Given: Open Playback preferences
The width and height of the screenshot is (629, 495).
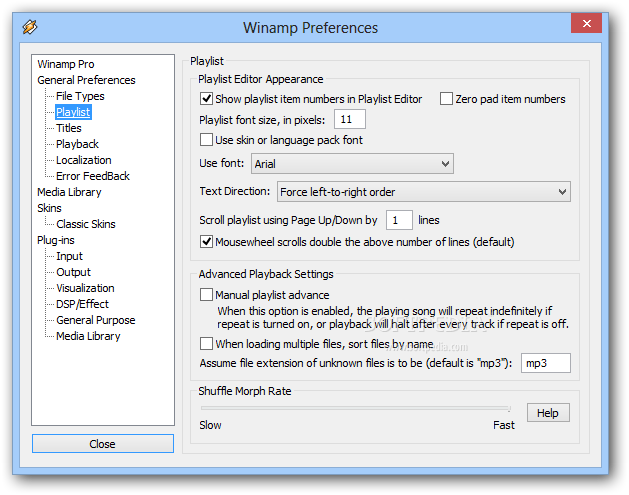Looking at the screenshot, I should (77, 144).
